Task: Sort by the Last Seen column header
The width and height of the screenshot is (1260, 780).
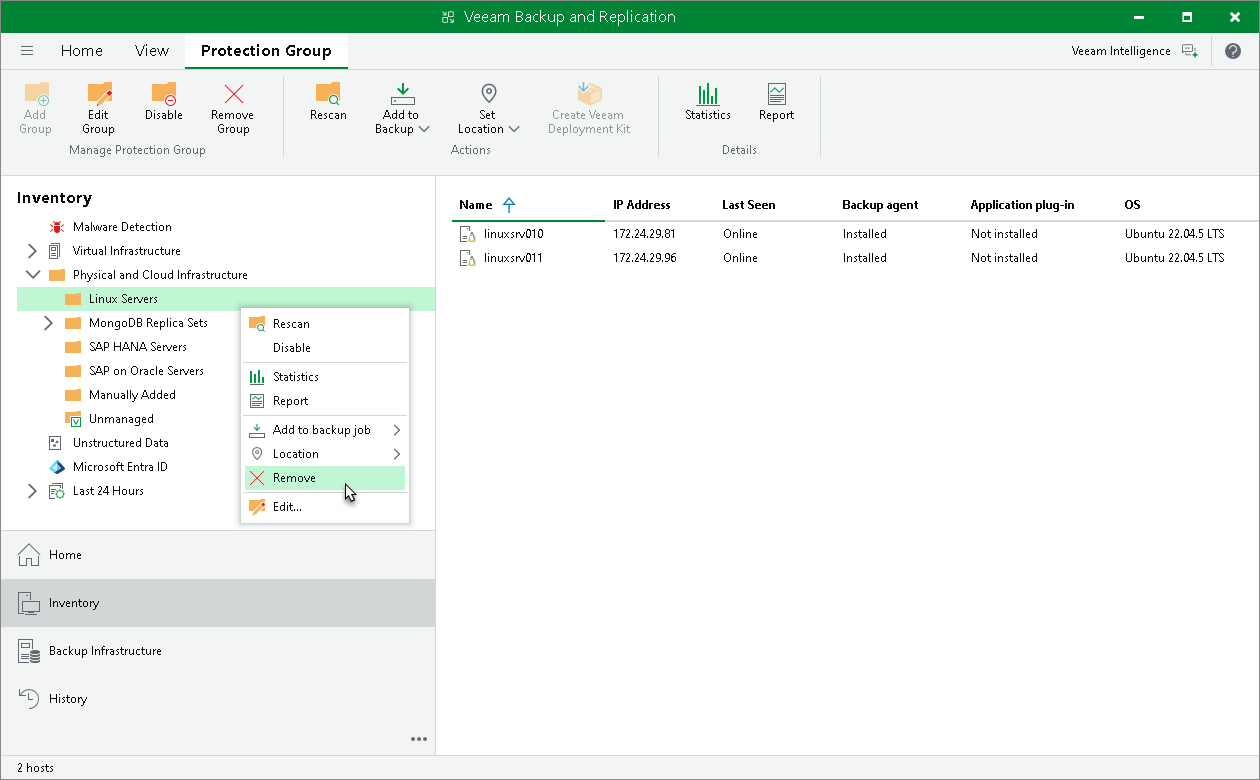Action: [x=749, y=205]
